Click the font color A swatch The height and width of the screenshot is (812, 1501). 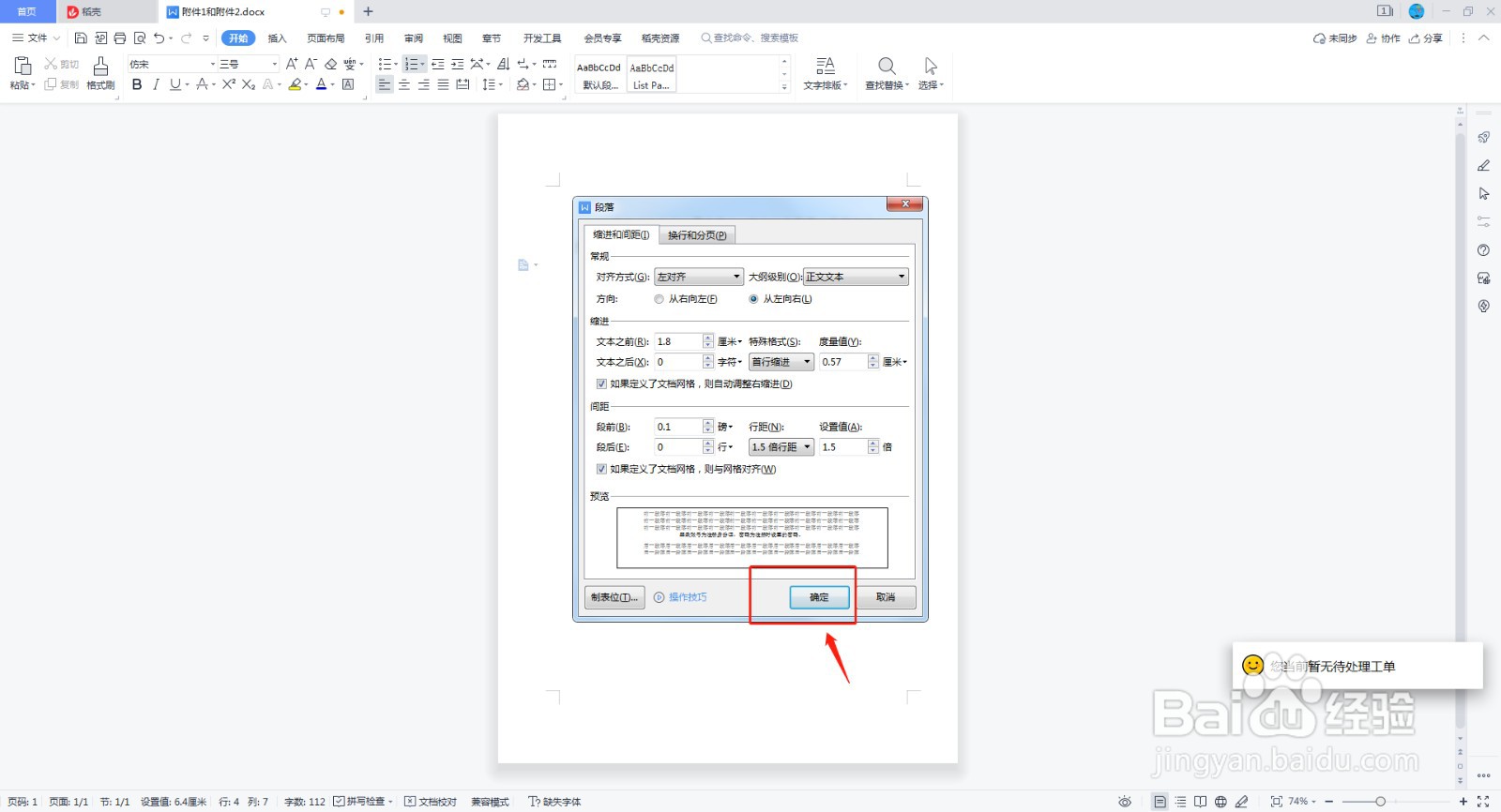(321, 84)
